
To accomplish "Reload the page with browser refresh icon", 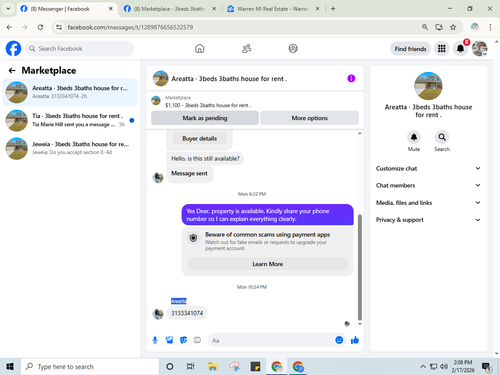I will point(40,27).
